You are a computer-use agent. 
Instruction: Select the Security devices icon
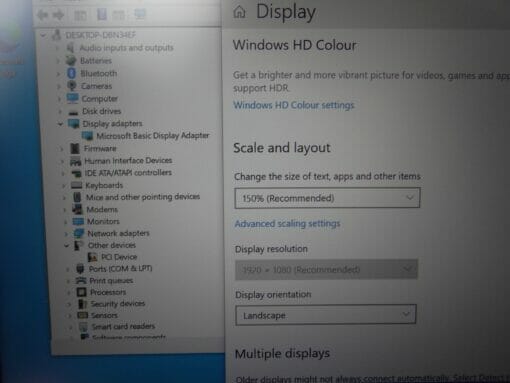pos(82,304)
